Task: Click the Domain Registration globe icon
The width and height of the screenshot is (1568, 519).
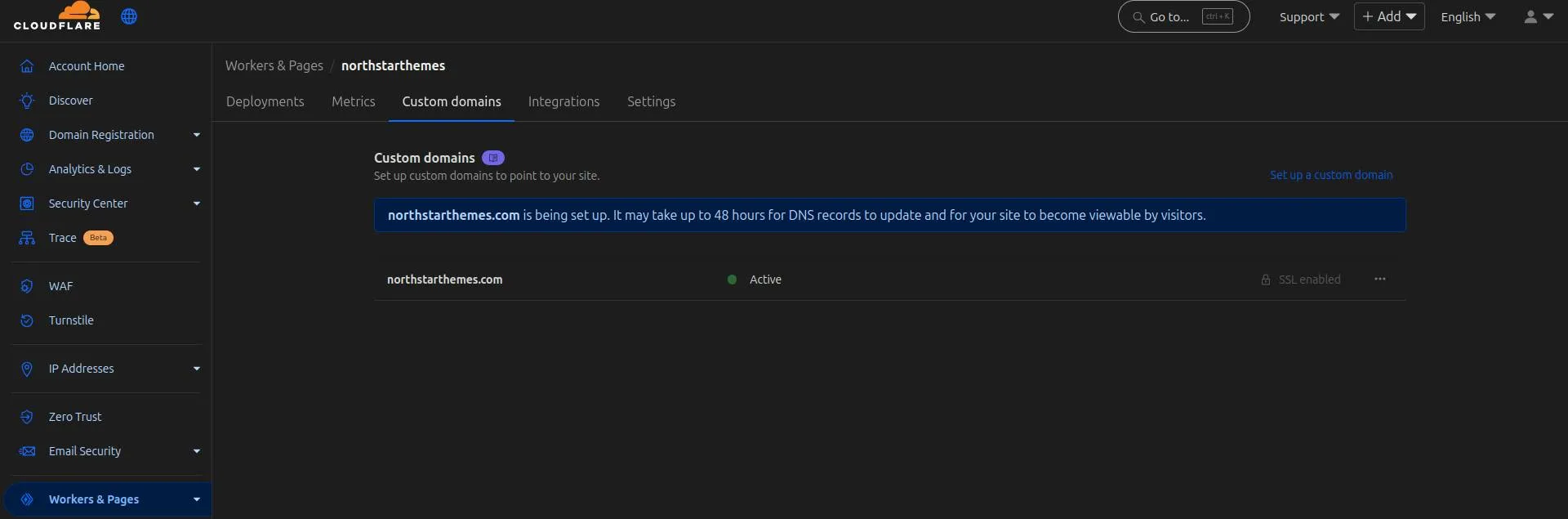Action: pos(27,135)
